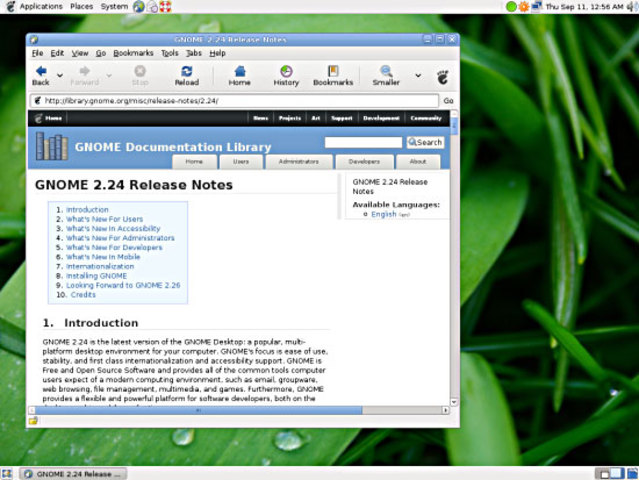Image resolution: width=639 pixels, height=480 pixels.
Task: Click the grayed Forward arrow button
Action: coord(84,76)
